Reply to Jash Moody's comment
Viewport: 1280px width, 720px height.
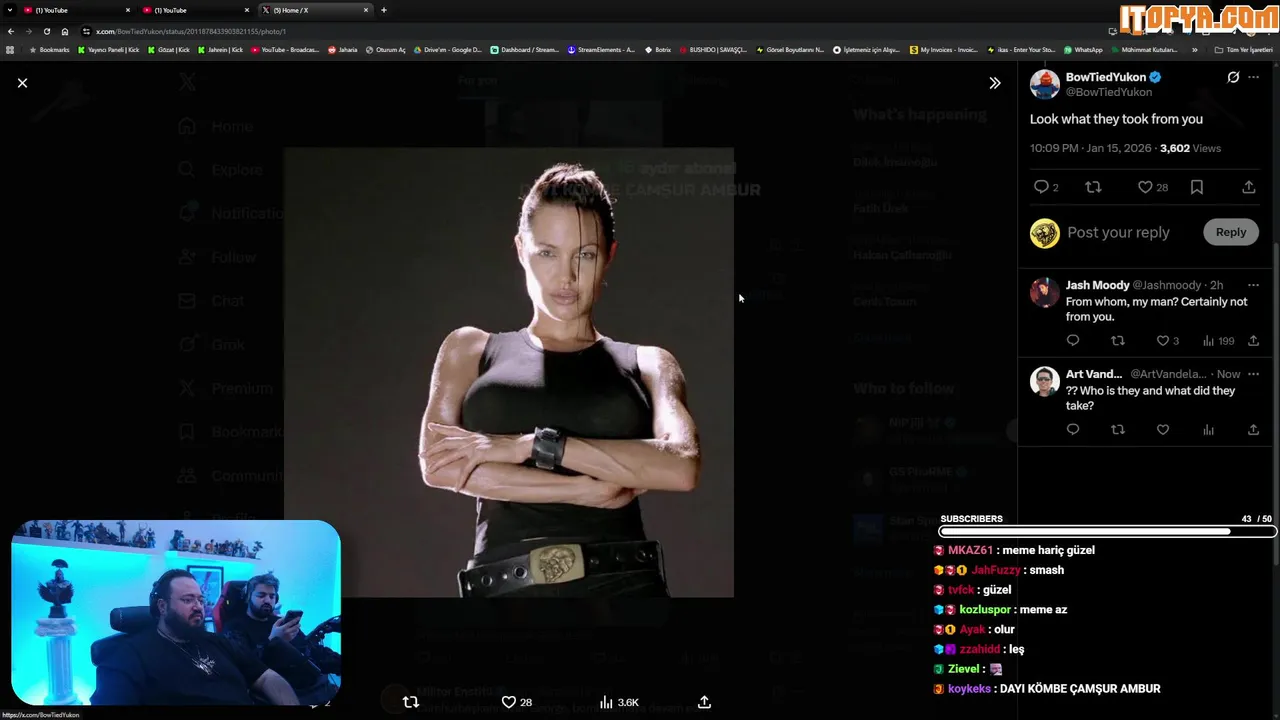click(x=1073, y=341)
